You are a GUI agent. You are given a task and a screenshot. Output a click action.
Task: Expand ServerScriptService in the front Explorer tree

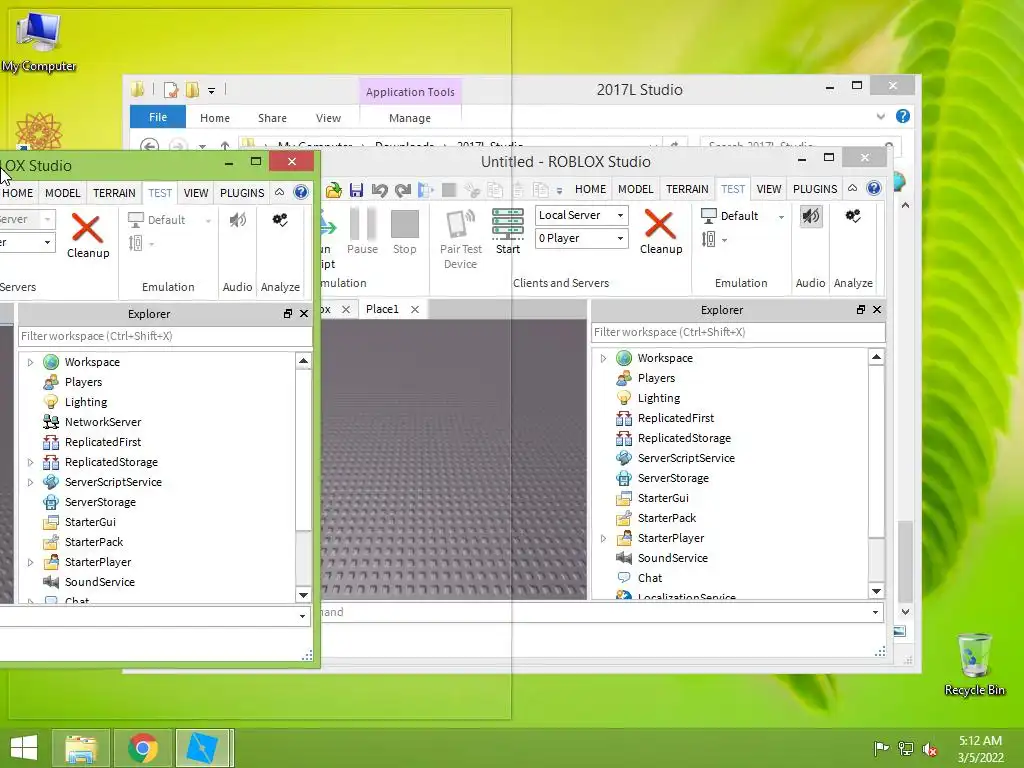[30, 482]
